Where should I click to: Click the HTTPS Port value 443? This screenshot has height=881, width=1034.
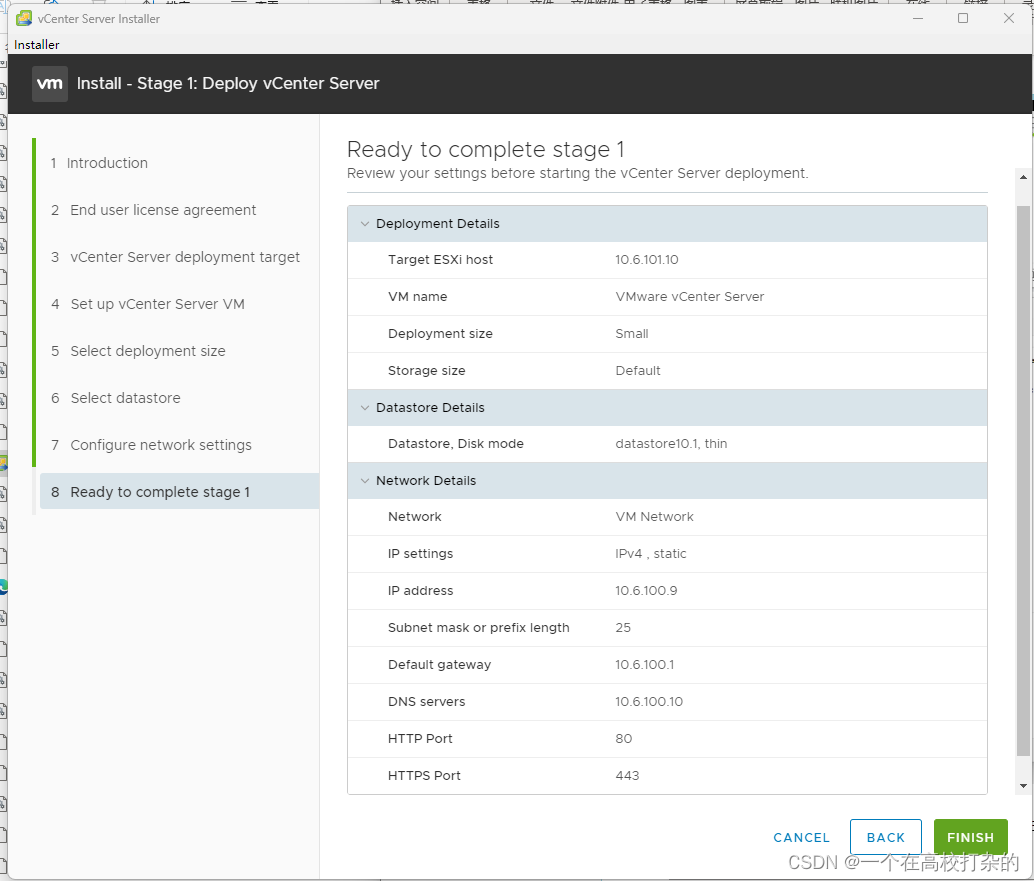click(x=627, y=775)
